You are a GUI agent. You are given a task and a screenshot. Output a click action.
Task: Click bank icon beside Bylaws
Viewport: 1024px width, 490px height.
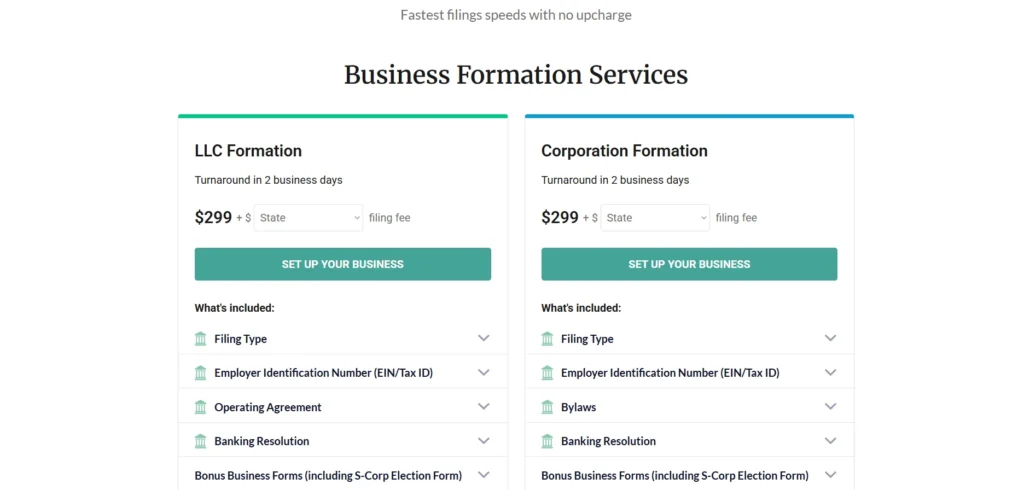pos(547,407)
